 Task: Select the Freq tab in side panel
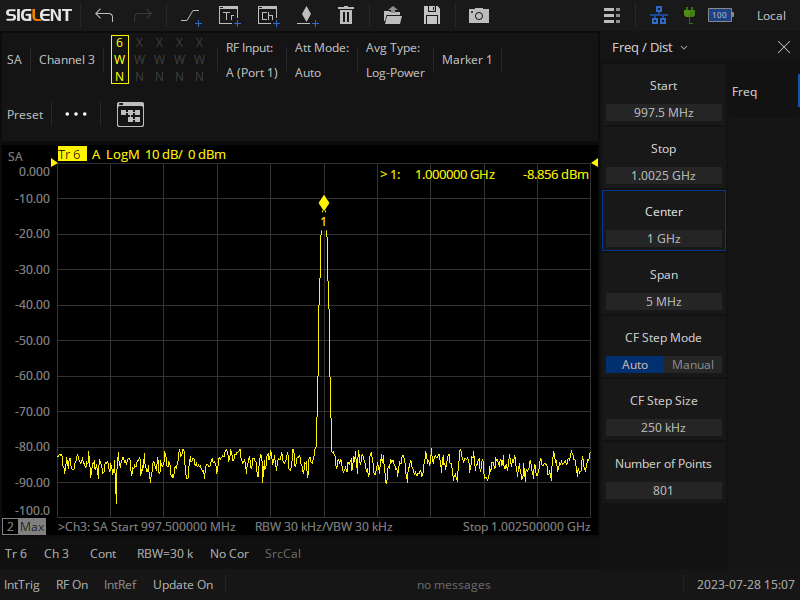[x=744, y=92]
